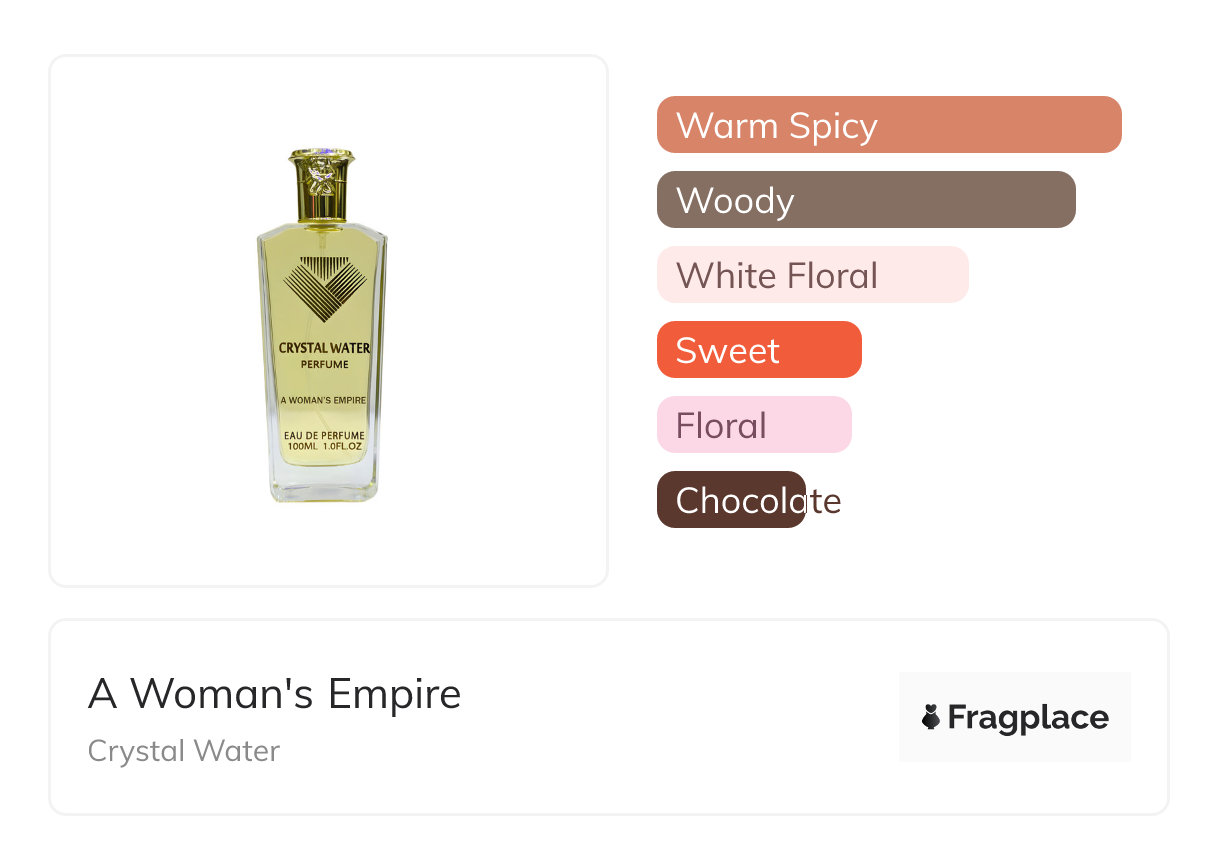
Task: Click the 100ML 1.0FL.OZ volume text
Action: pos(324,447)
